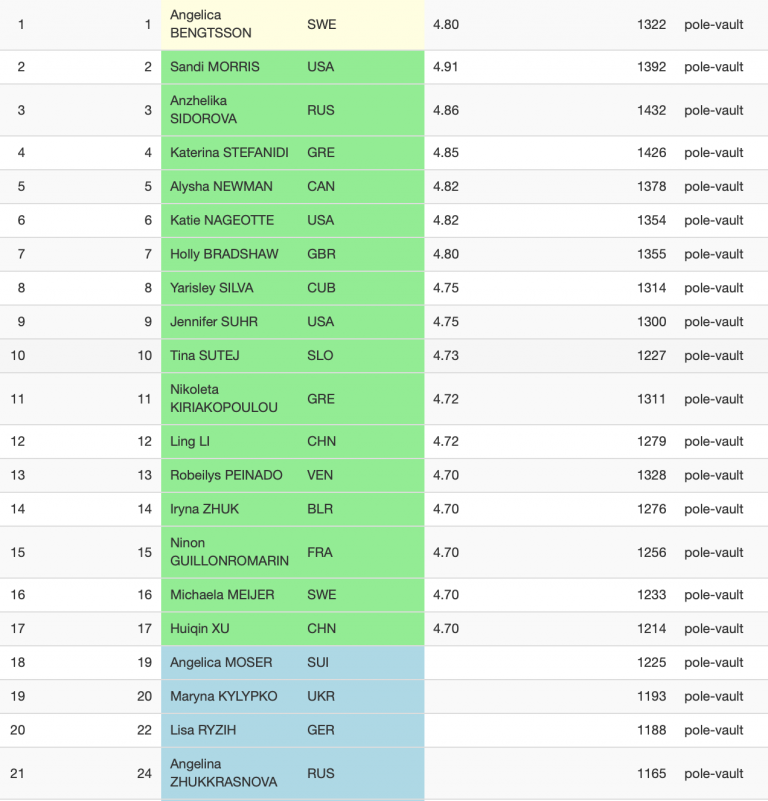This screenshot has height=801, width=768.
Task: Open Nikoleta KIRIAKOPOULOU entry
Action: [224, 398]
